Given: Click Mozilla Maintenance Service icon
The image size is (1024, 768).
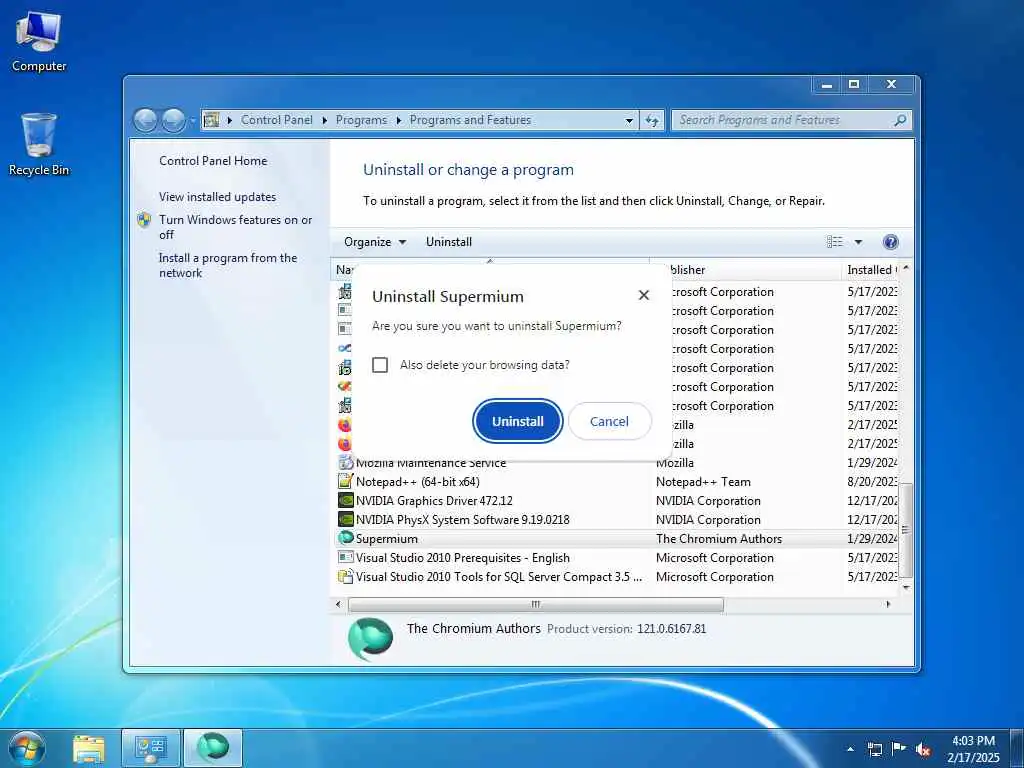Looking at the screenshot, I should click(x=345, y=463).
